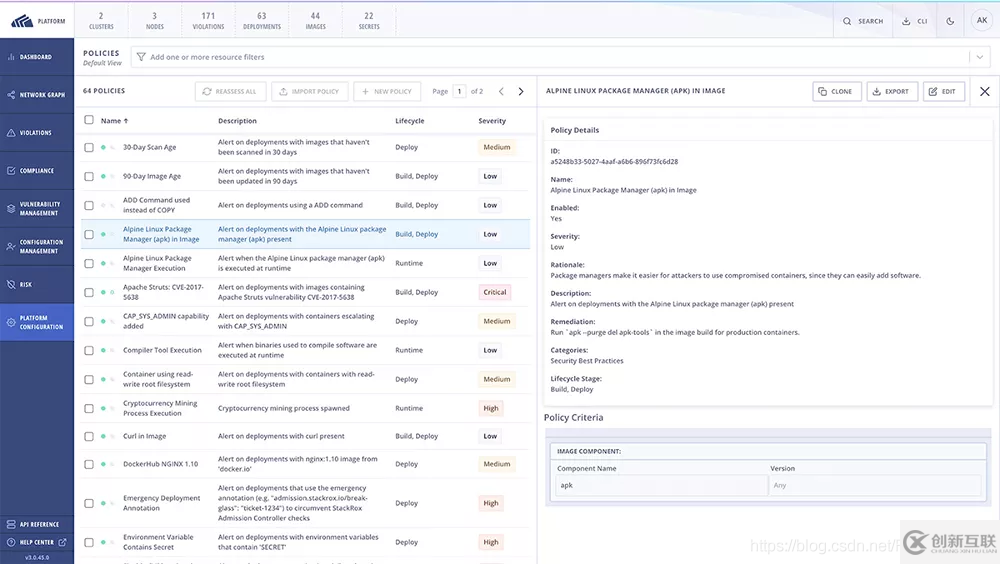Open the CLI download option
1000x564 pixels.
914,20
